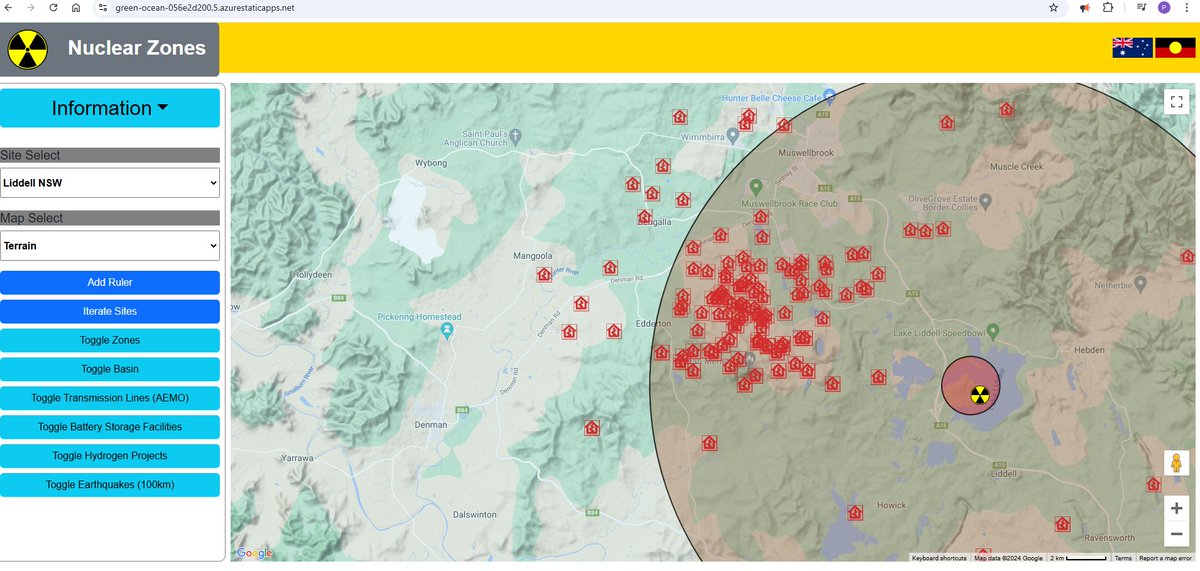Click the house marker near Howick
Image resolution: width=1200 pixels, height=571 pixels.
(x=855, y=513)
